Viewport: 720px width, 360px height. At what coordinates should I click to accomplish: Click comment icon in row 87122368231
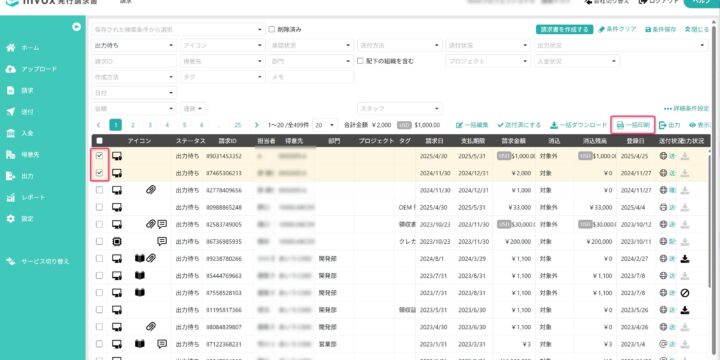tap(162, 343)
